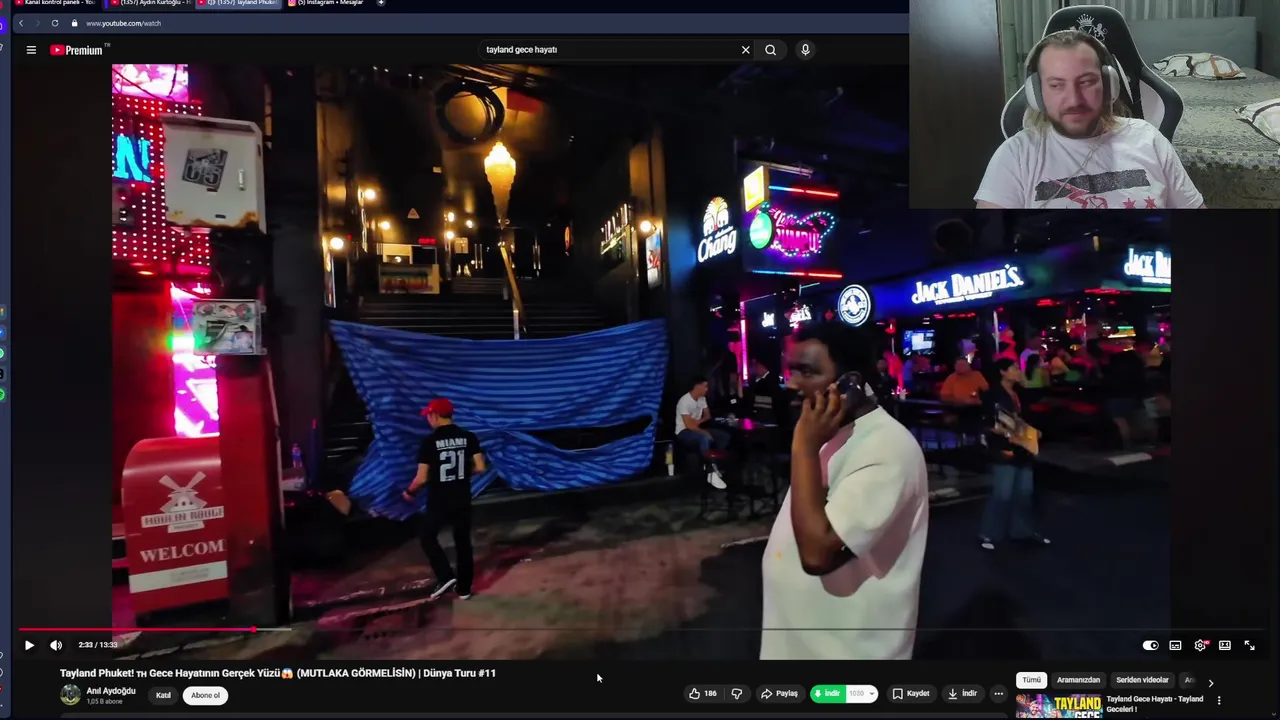The width and height of the screenshot is (1280, 720).
Task: Open the three-dot more actions menu
Action: tap(998, 693)
